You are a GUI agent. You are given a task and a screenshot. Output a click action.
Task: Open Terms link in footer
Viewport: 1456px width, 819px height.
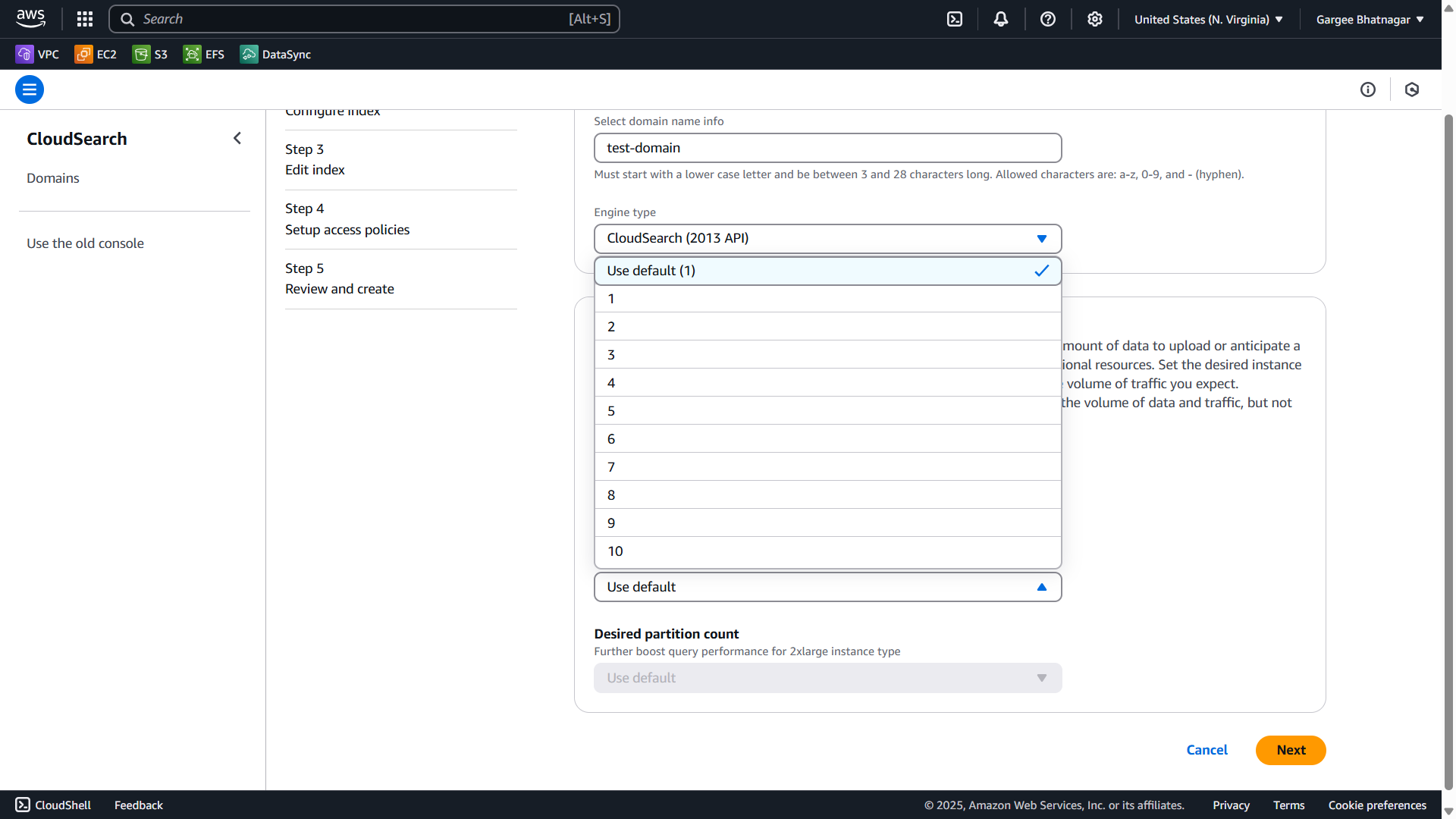tap(1288, 805)
